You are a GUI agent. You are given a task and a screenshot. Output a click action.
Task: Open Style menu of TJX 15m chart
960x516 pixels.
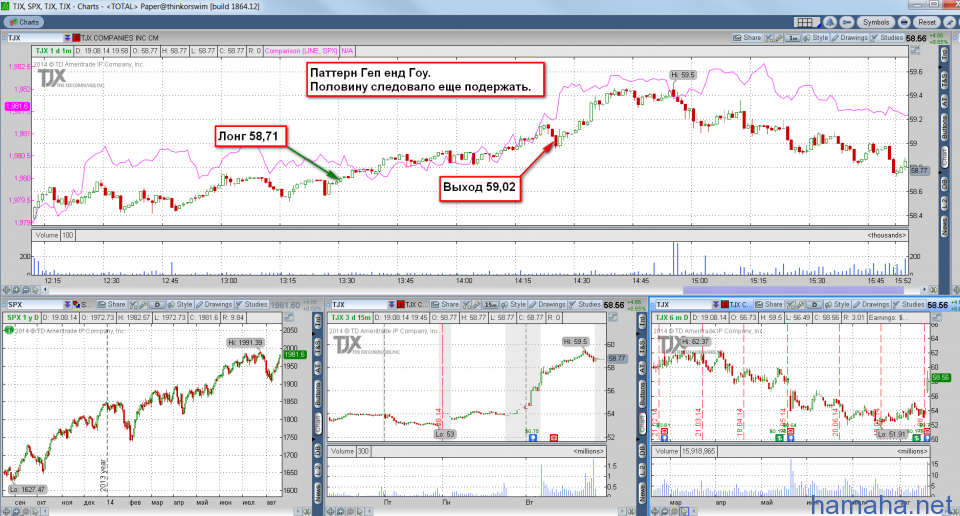[x=514, y=304]
